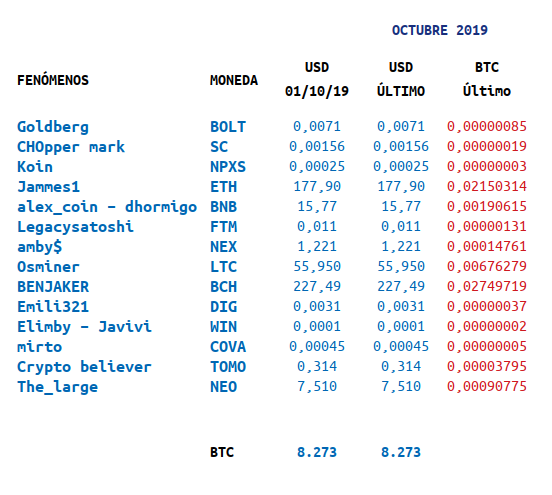Select Jammes1 in the names column

pos(49,187)
